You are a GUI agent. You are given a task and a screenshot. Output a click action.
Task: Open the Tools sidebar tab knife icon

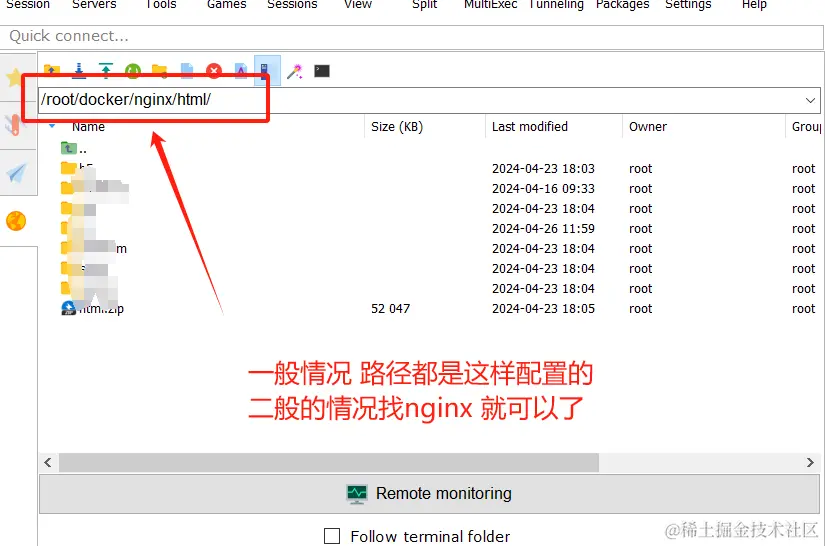[x=15, y=125]
